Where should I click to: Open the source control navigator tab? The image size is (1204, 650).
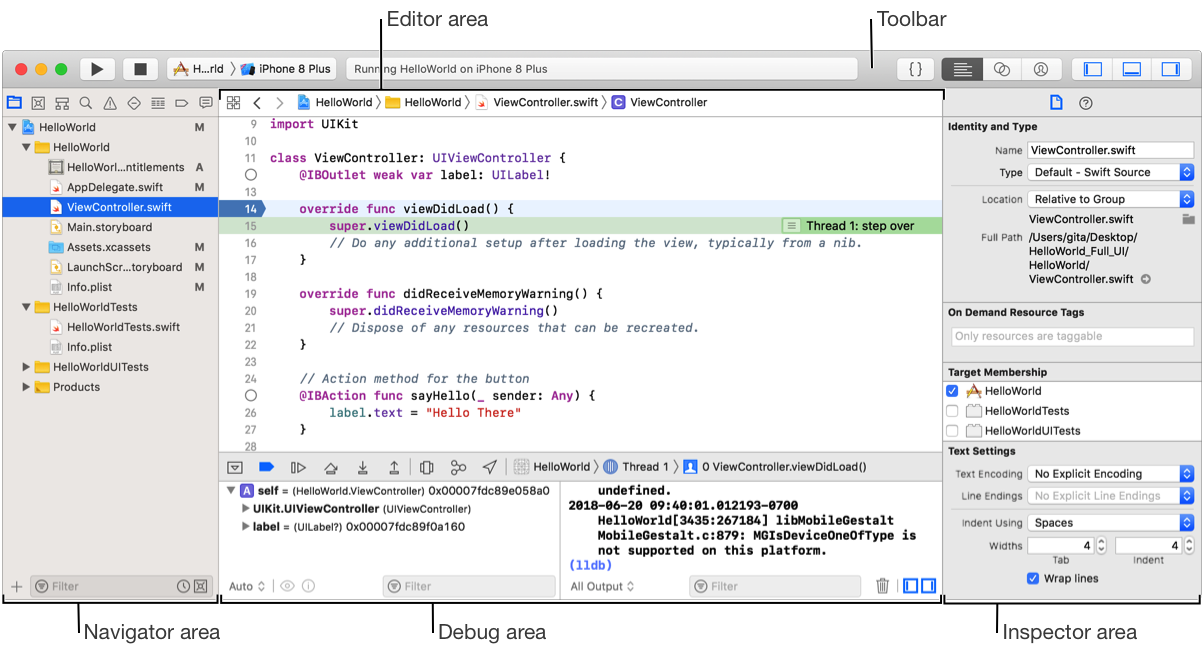[x=38, y=103]
